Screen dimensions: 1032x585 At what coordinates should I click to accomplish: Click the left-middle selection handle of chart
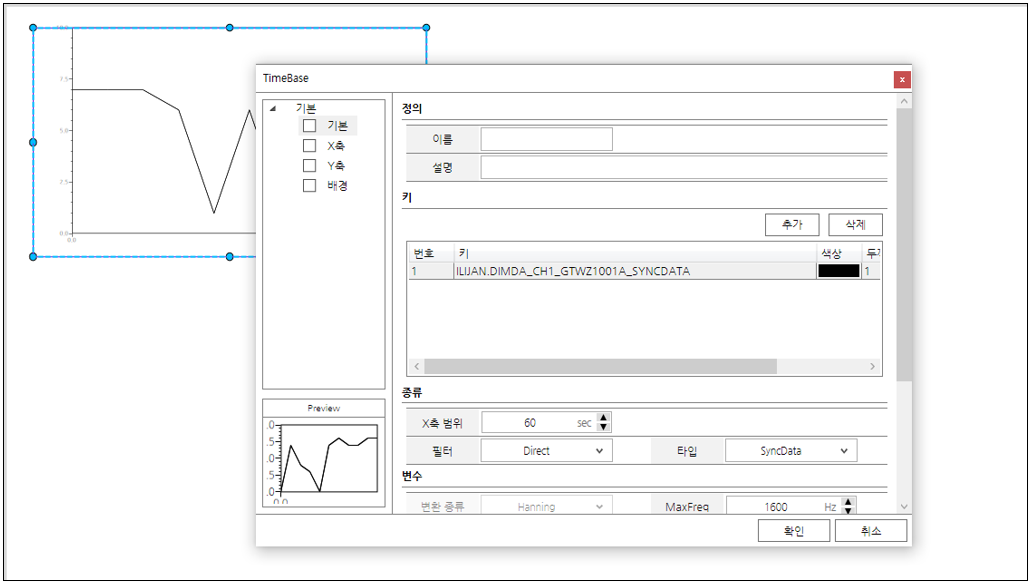coord(33,142)
